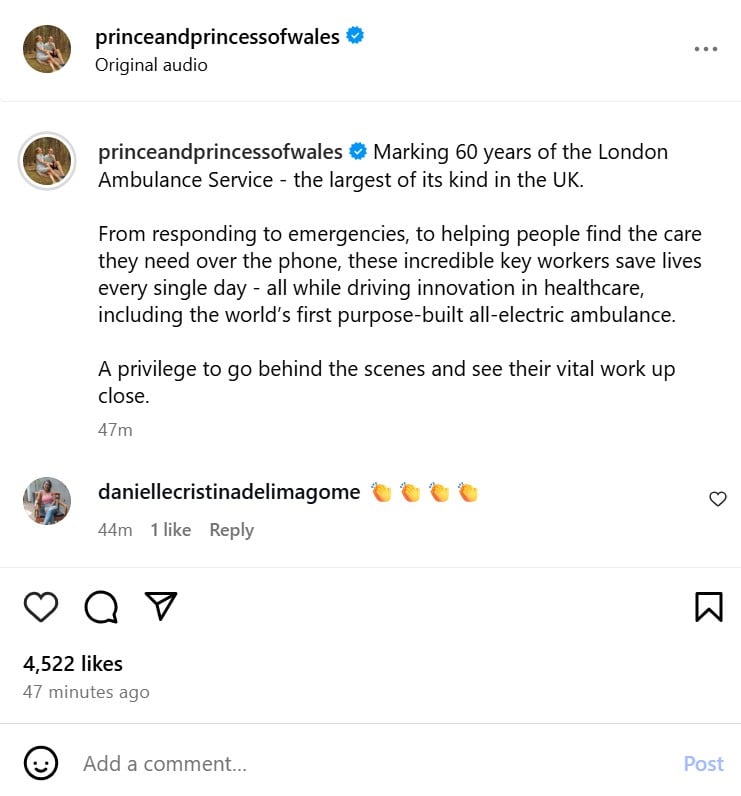View the comment's 1 like
The height and width of the screenshot is (796, 741).
click(170, 530)
